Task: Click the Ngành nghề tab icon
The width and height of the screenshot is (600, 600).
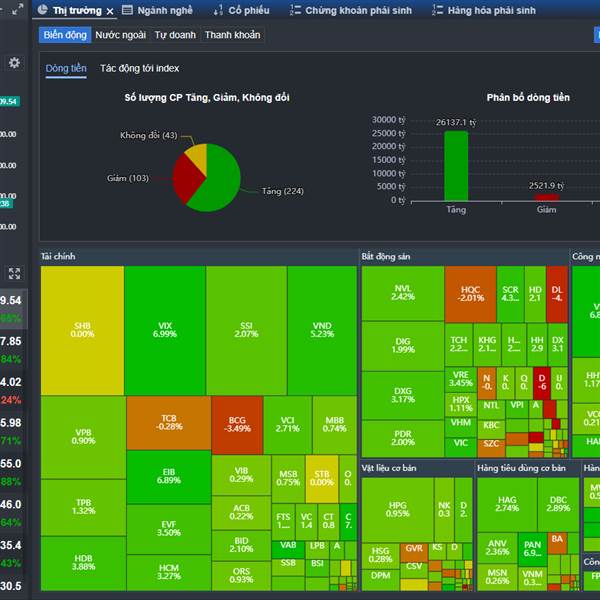Action: tap(127, 10)
